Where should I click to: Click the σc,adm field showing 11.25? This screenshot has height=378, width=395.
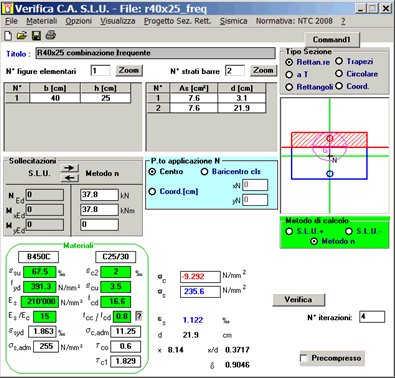[125, 332]
